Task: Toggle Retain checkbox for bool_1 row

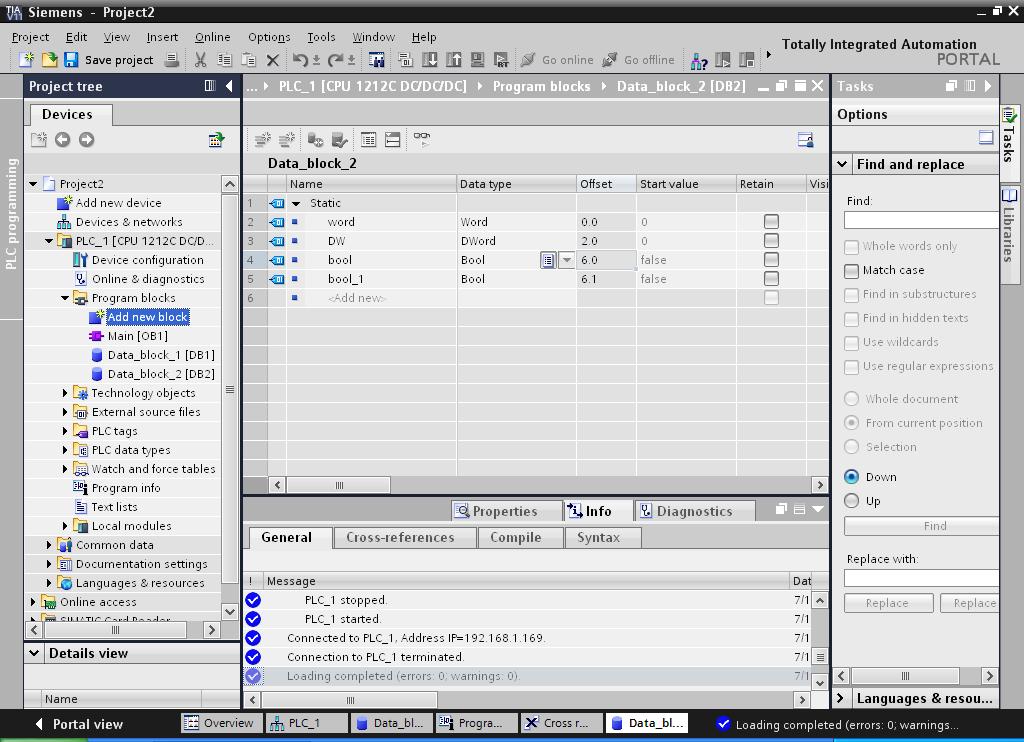Action: point(771,278)
